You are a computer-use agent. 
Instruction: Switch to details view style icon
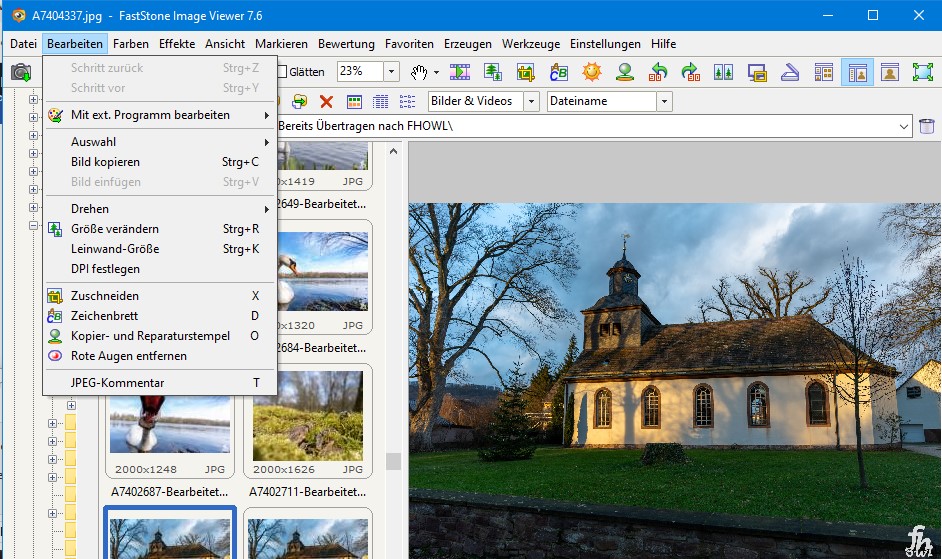pyautogui.click(x=381, y=102)
